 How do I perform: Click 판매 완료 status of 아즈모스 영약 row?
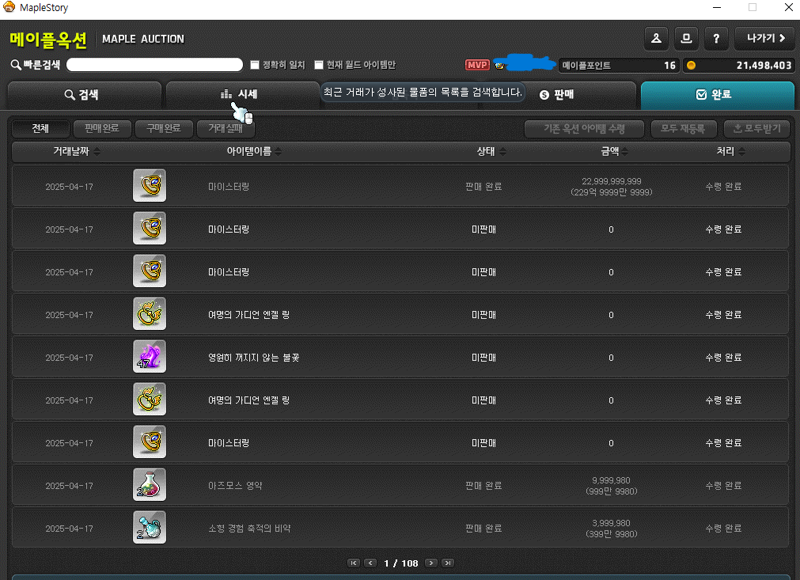pyautogui.click(x=484, y=486)
